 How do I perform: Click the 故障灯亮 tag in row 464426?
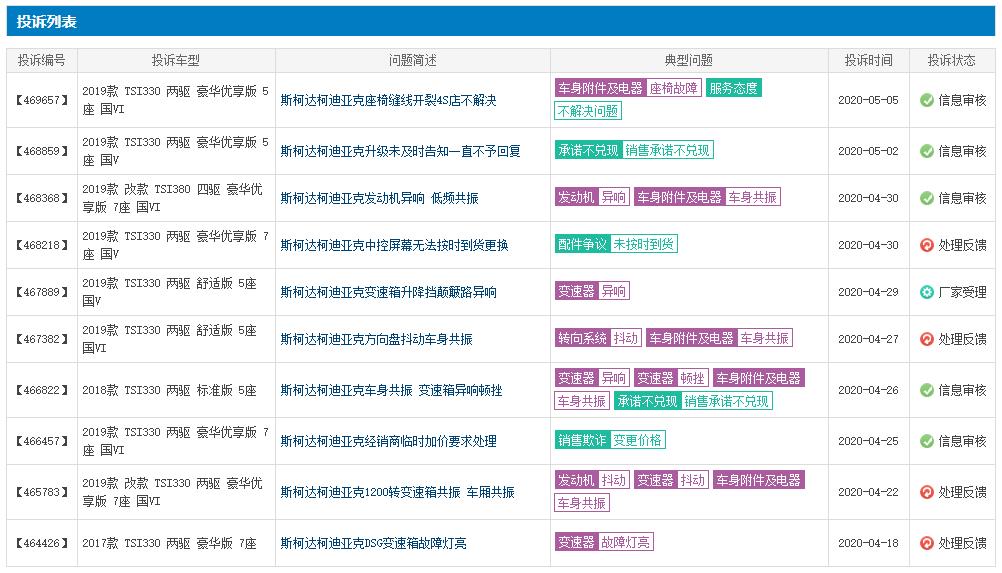(x=626, y=542)
